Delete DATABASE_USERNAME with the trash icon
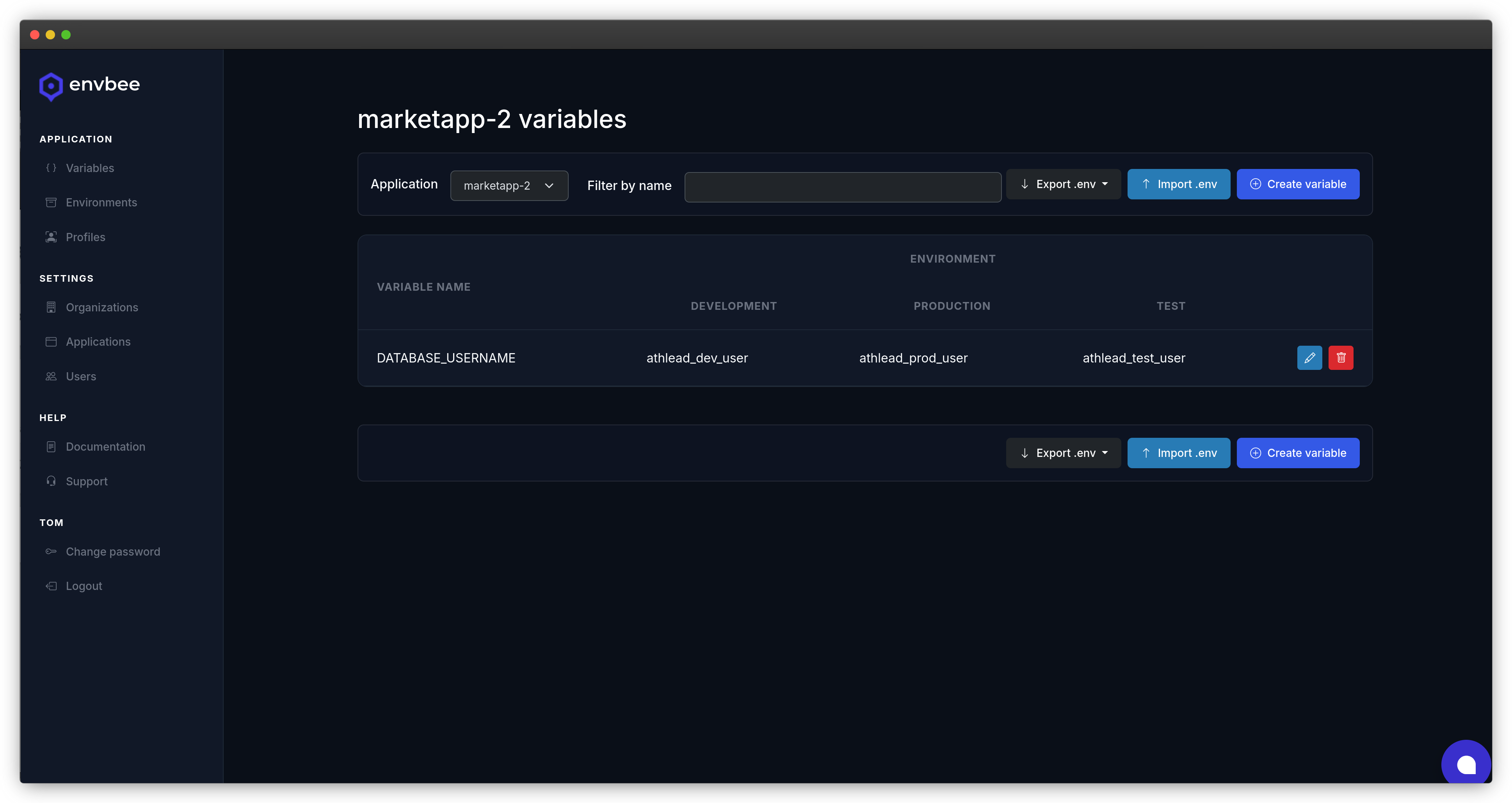 pyautogui.click(x=1341, y=357)
